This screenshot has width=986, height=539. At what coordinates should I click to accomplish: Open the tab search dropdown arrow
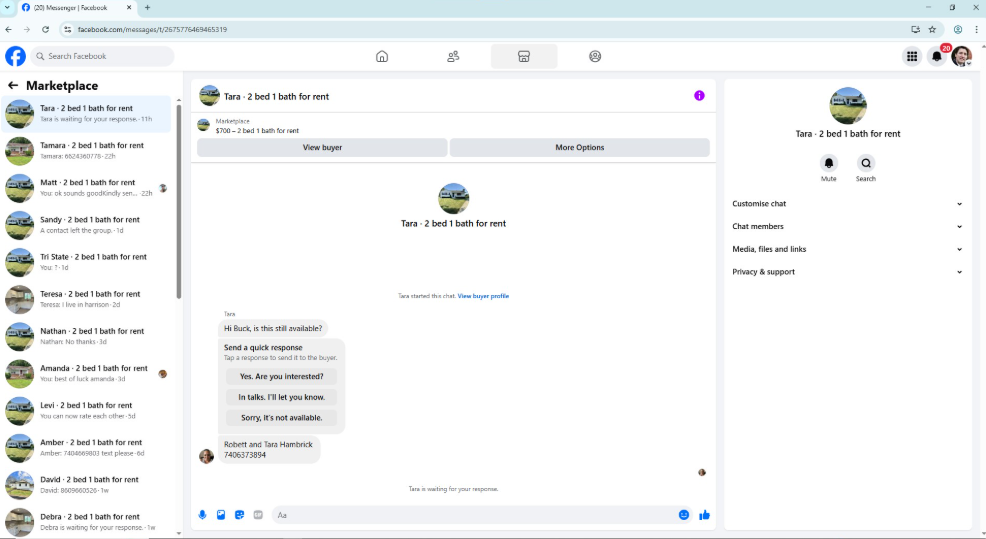(x=7, y=8)
